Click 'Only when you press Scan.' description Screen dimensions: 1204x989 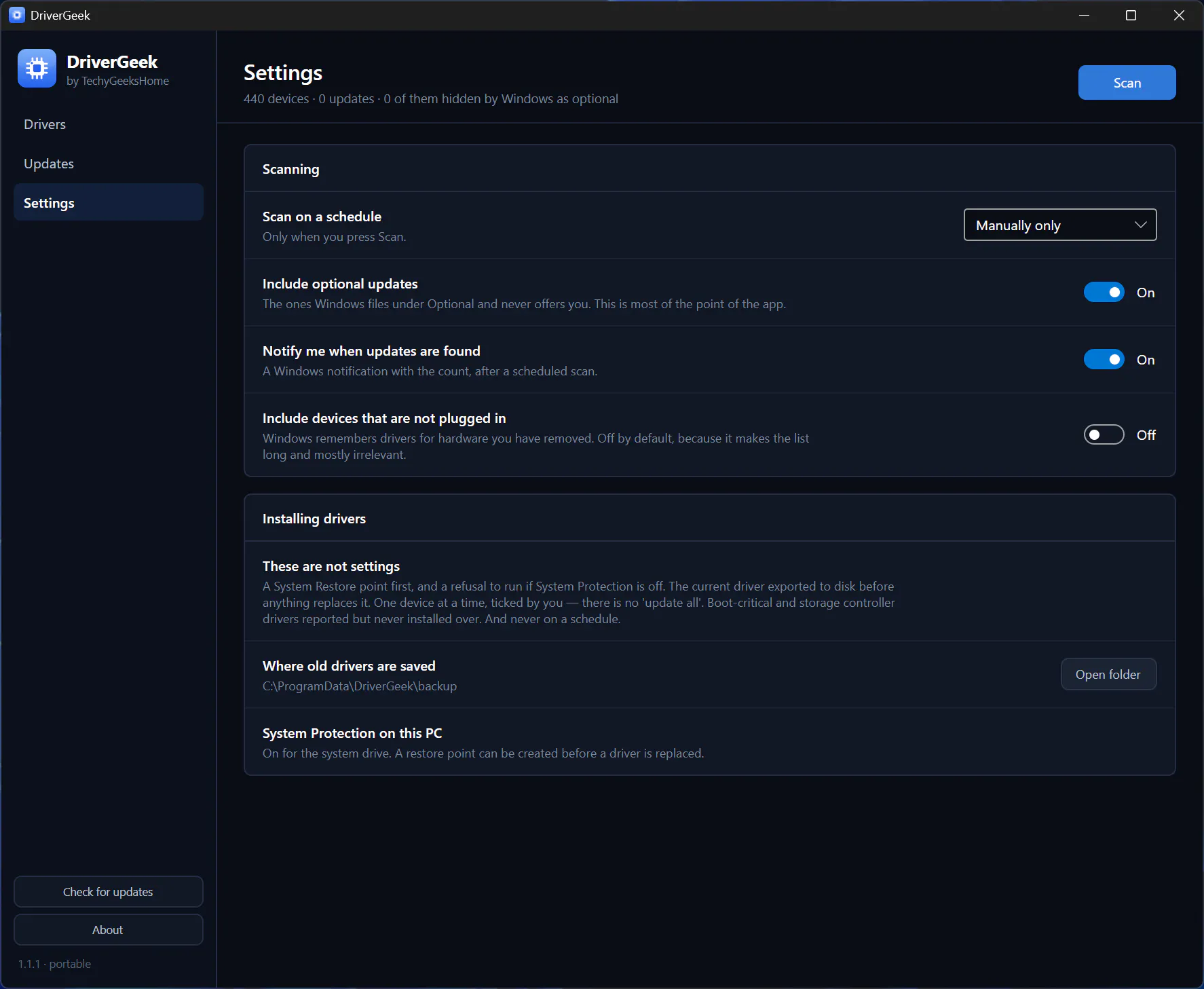tap(334, 237)
